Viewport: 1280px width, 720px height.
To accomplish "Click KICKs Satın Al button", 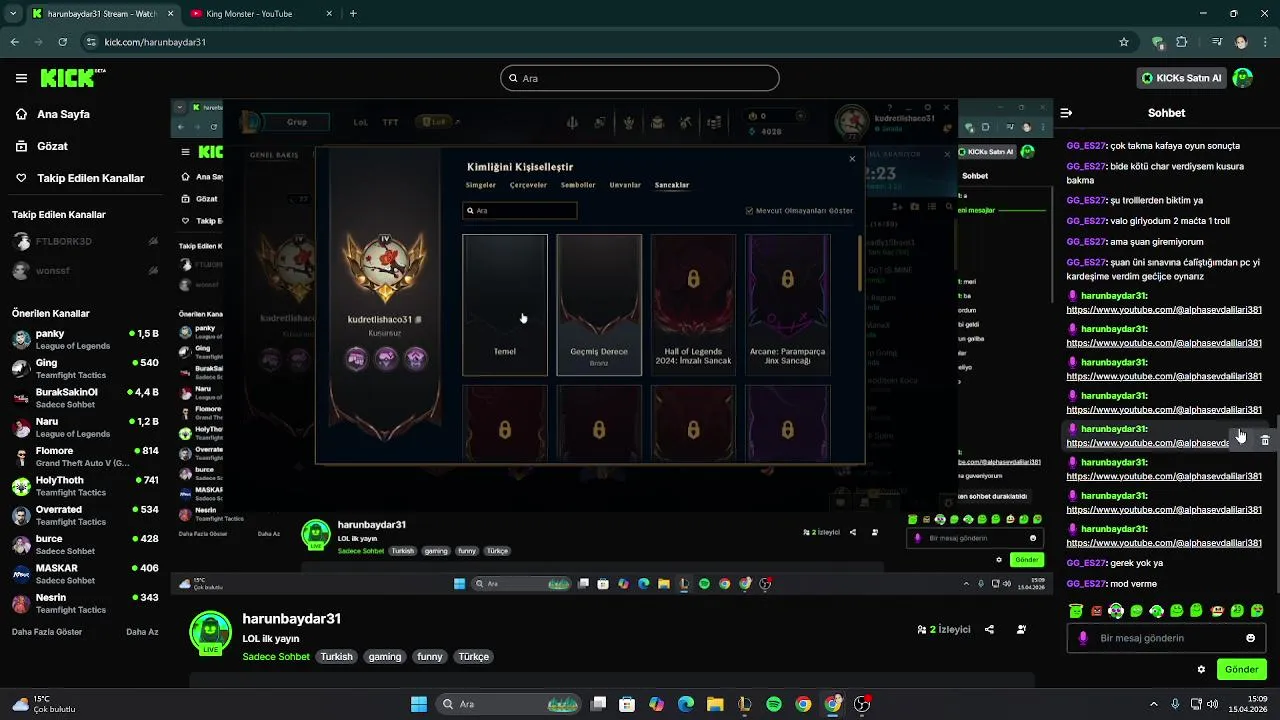I will (x=1182, y=78).
